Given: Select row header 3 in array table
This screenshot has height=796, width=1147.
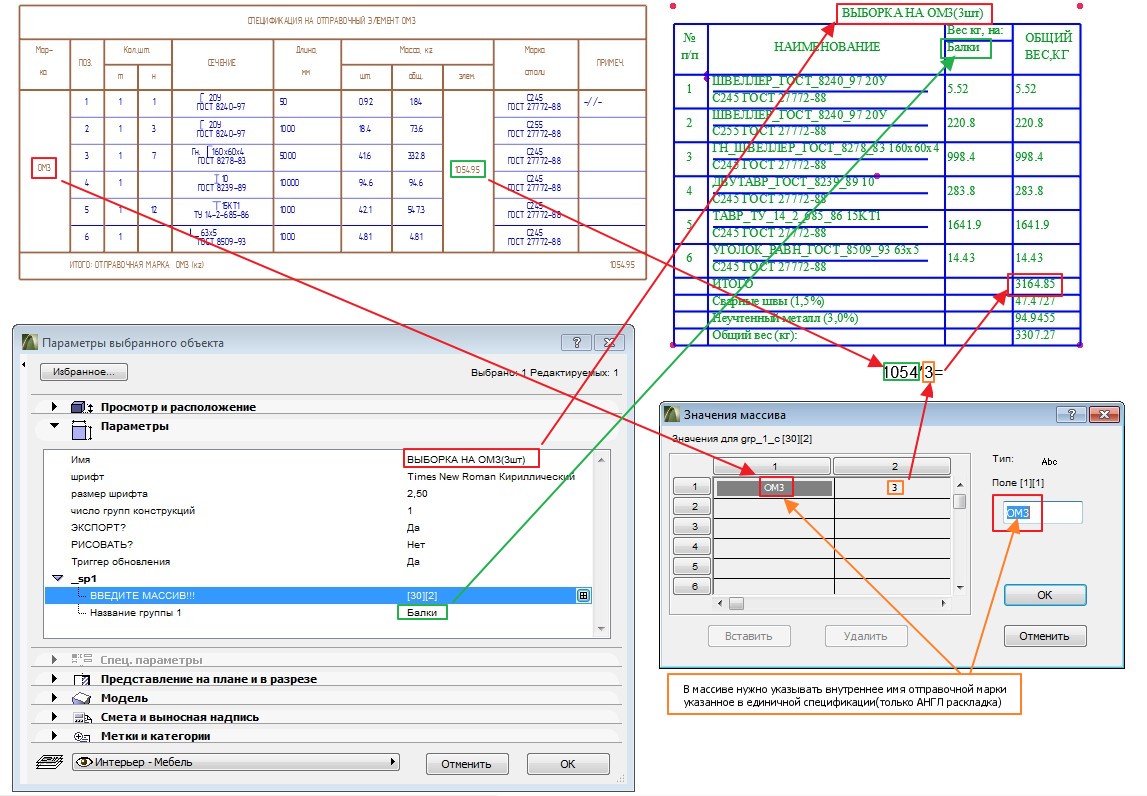Looking at the screenshot, I should [691, 526].
